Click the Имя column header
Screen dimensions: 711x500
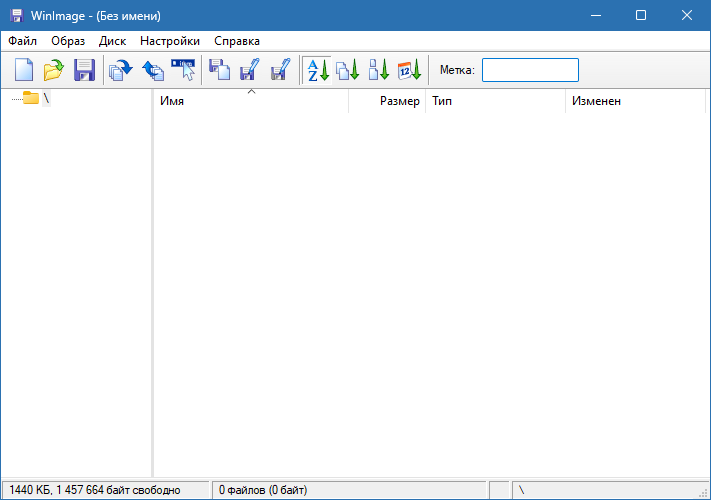click(x=251, y=101)
